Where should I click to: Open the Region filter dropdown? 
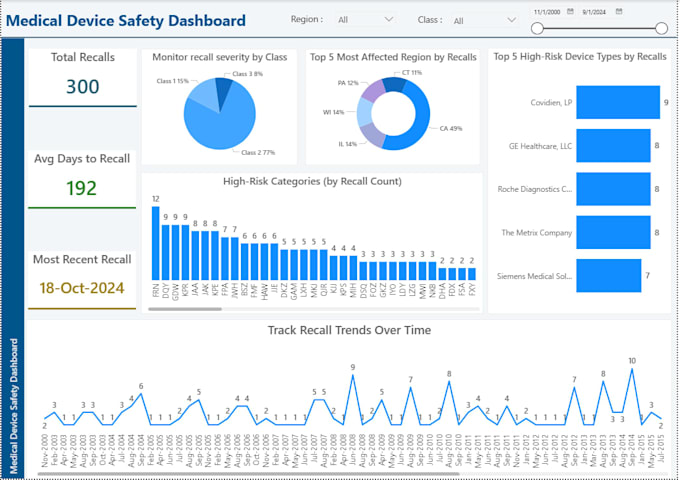tap(365, 20)
